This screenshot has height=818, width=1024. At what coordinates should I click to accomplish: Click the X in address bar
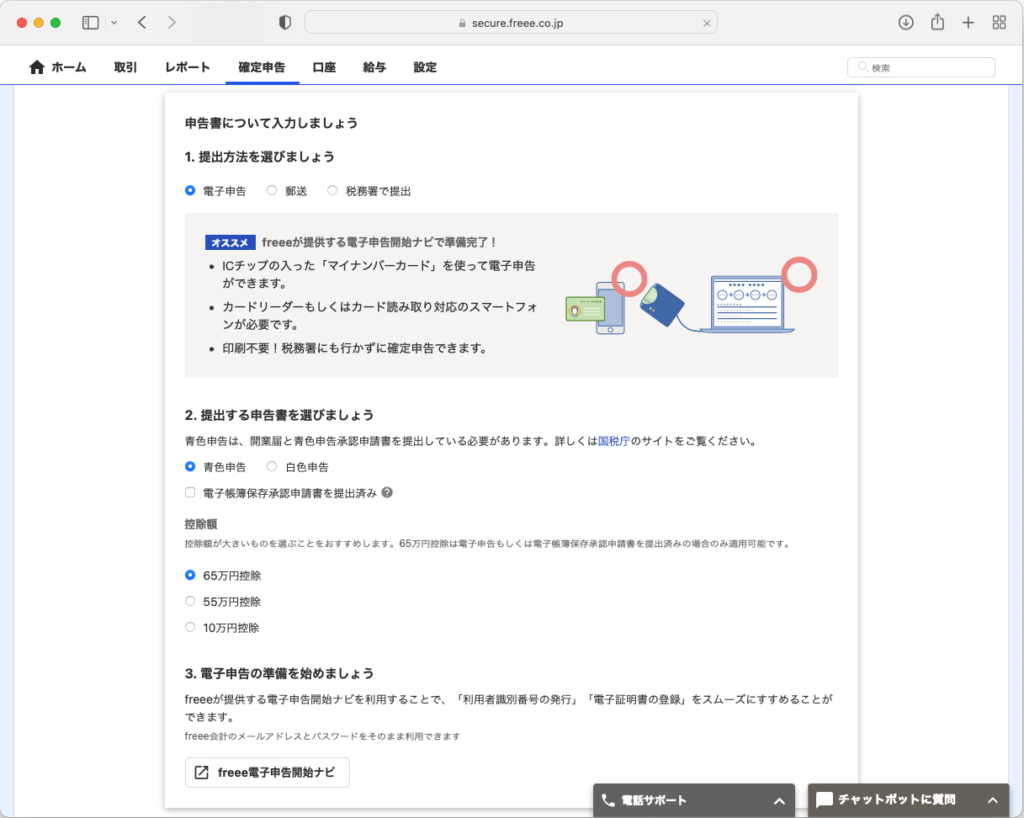[x=707, y=23]
